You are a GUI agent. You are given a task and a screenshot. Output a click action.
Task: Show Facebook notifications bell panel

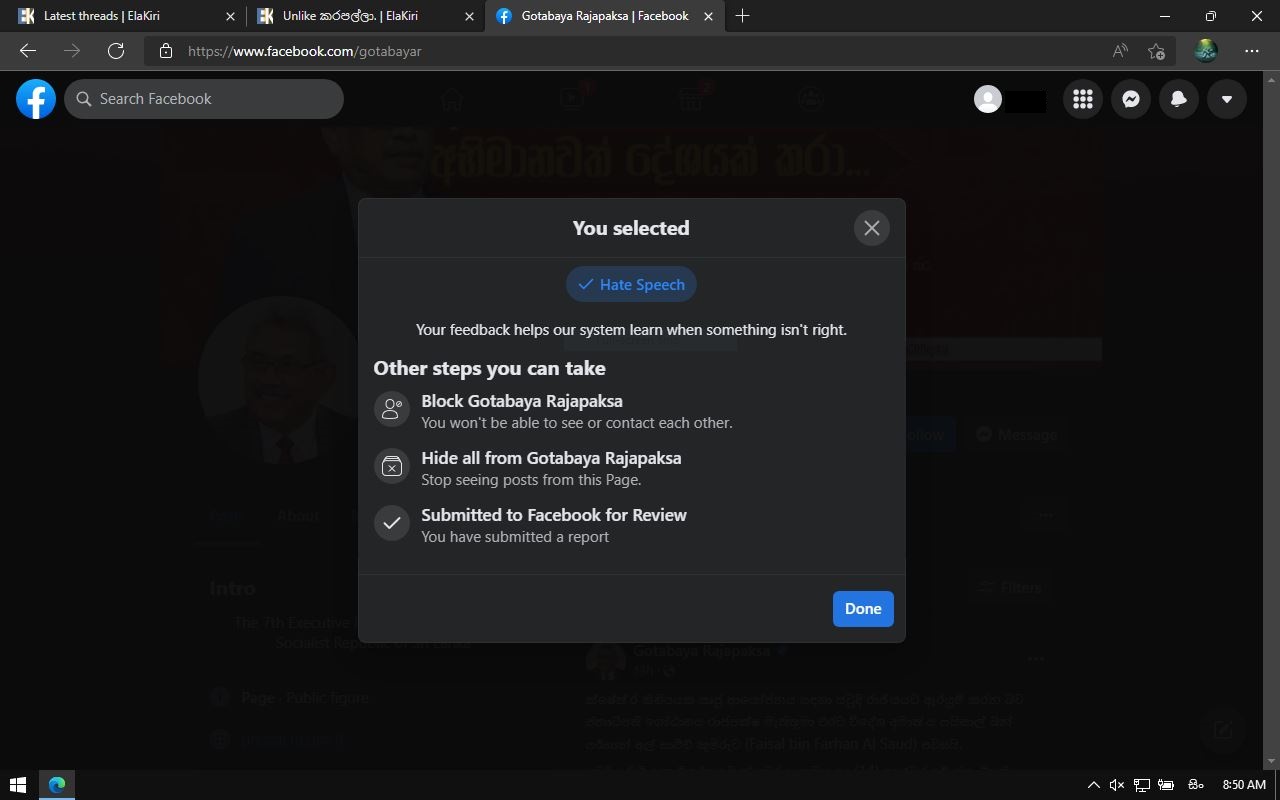(1179, 99)
